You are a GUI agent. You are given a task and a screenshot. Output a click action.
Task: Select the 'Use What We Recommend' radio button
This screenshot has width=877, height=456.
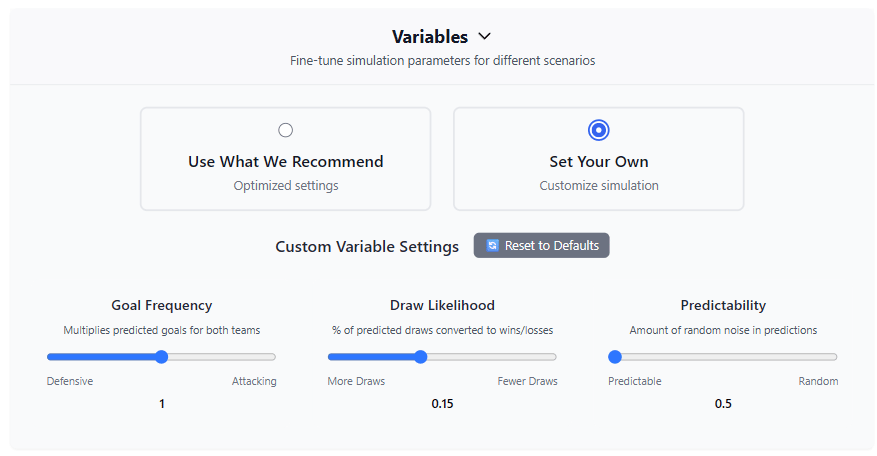pyautogui.click(x=286, y=130)
